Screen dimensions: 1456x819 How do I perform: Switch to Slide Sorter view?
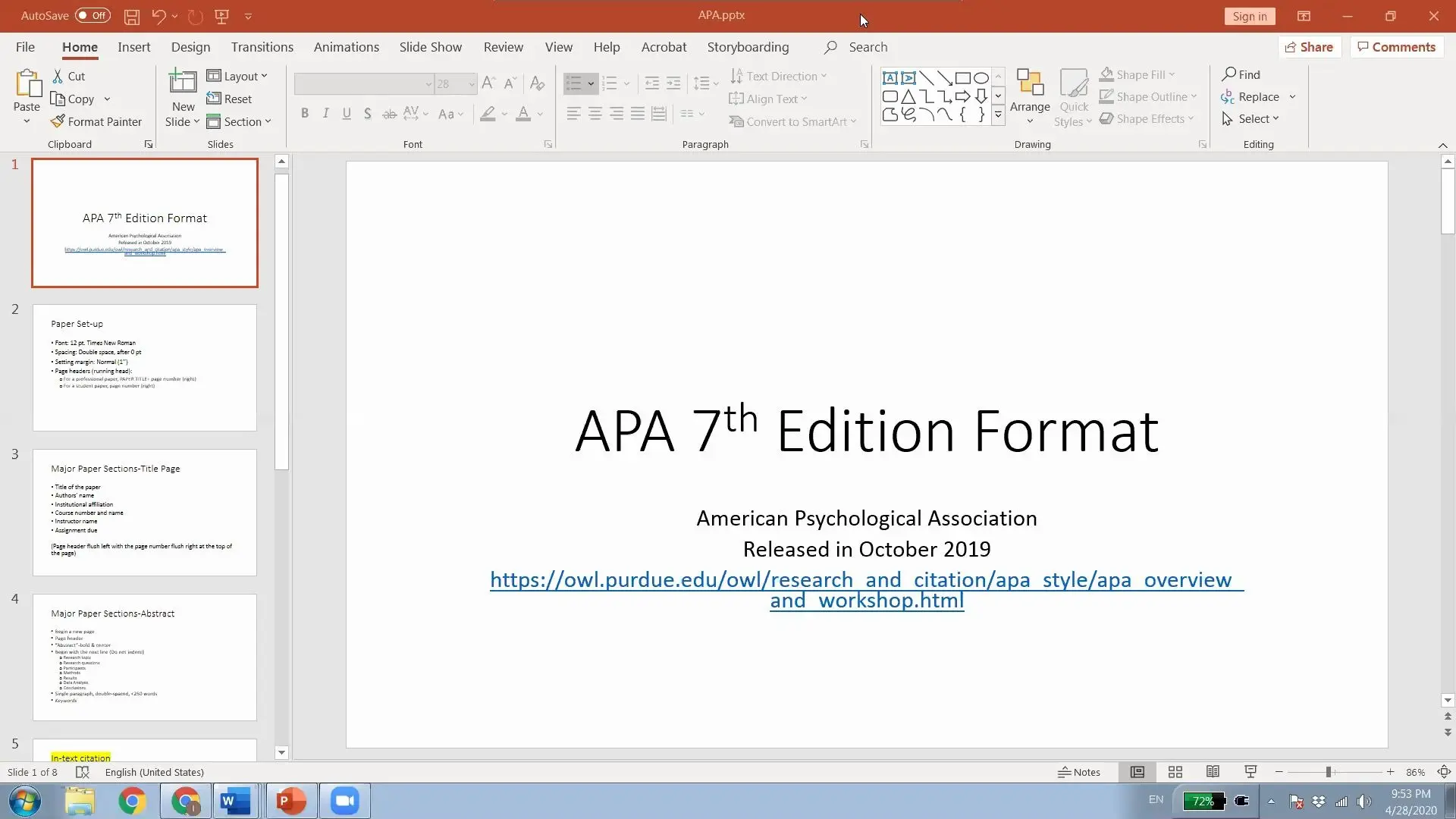click(1175, 772)
